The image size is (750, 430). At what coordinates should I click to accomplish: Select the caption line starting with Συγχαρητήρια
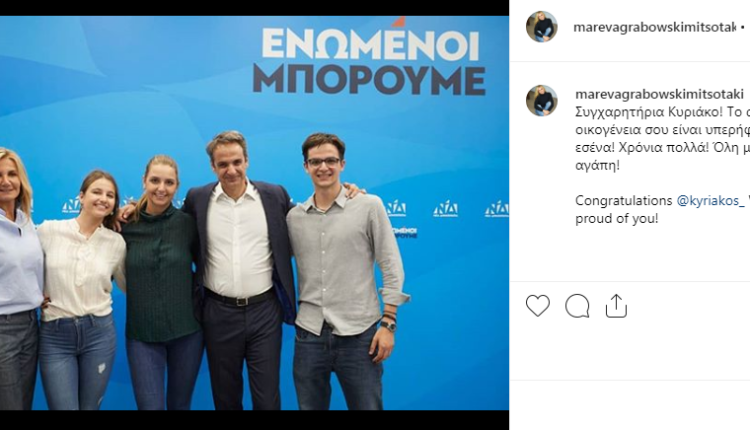click(662, 112)
